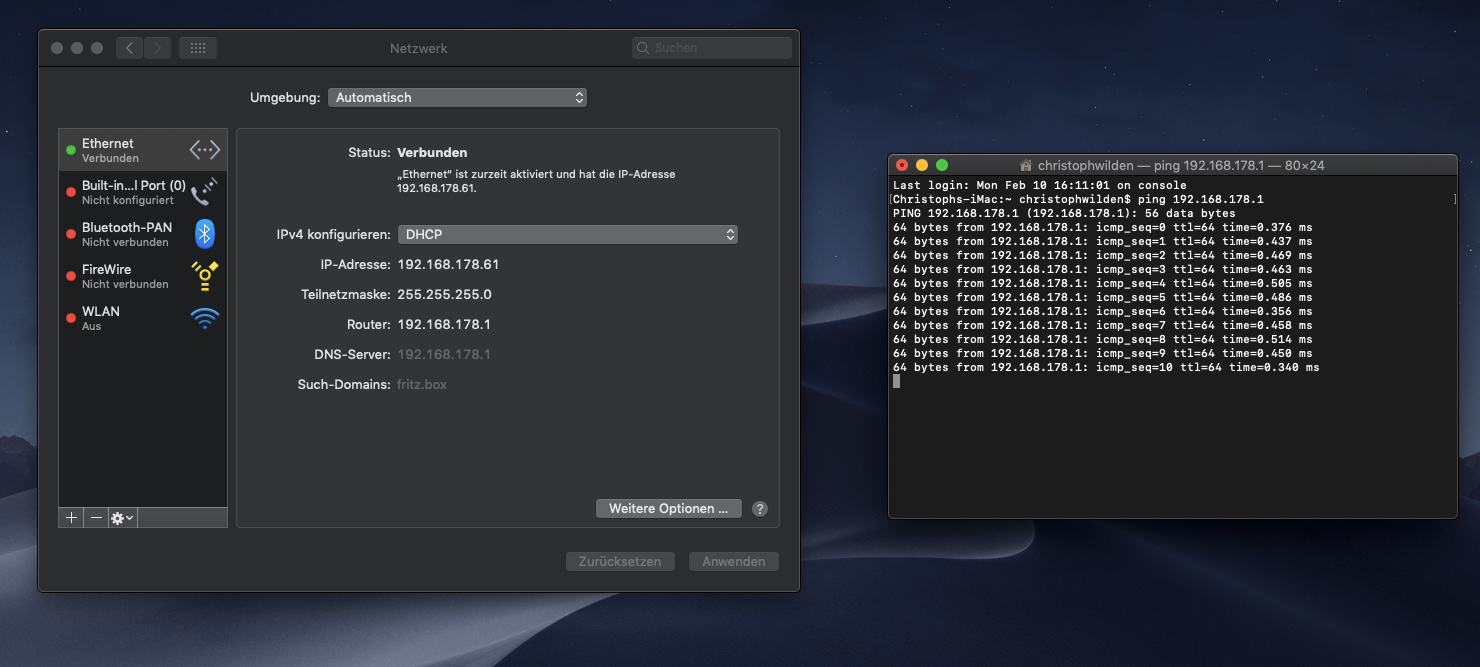1480x667 pixels.
Task: Show all preferences grid button
Action: pyautogui.click(x=198, y=48)
